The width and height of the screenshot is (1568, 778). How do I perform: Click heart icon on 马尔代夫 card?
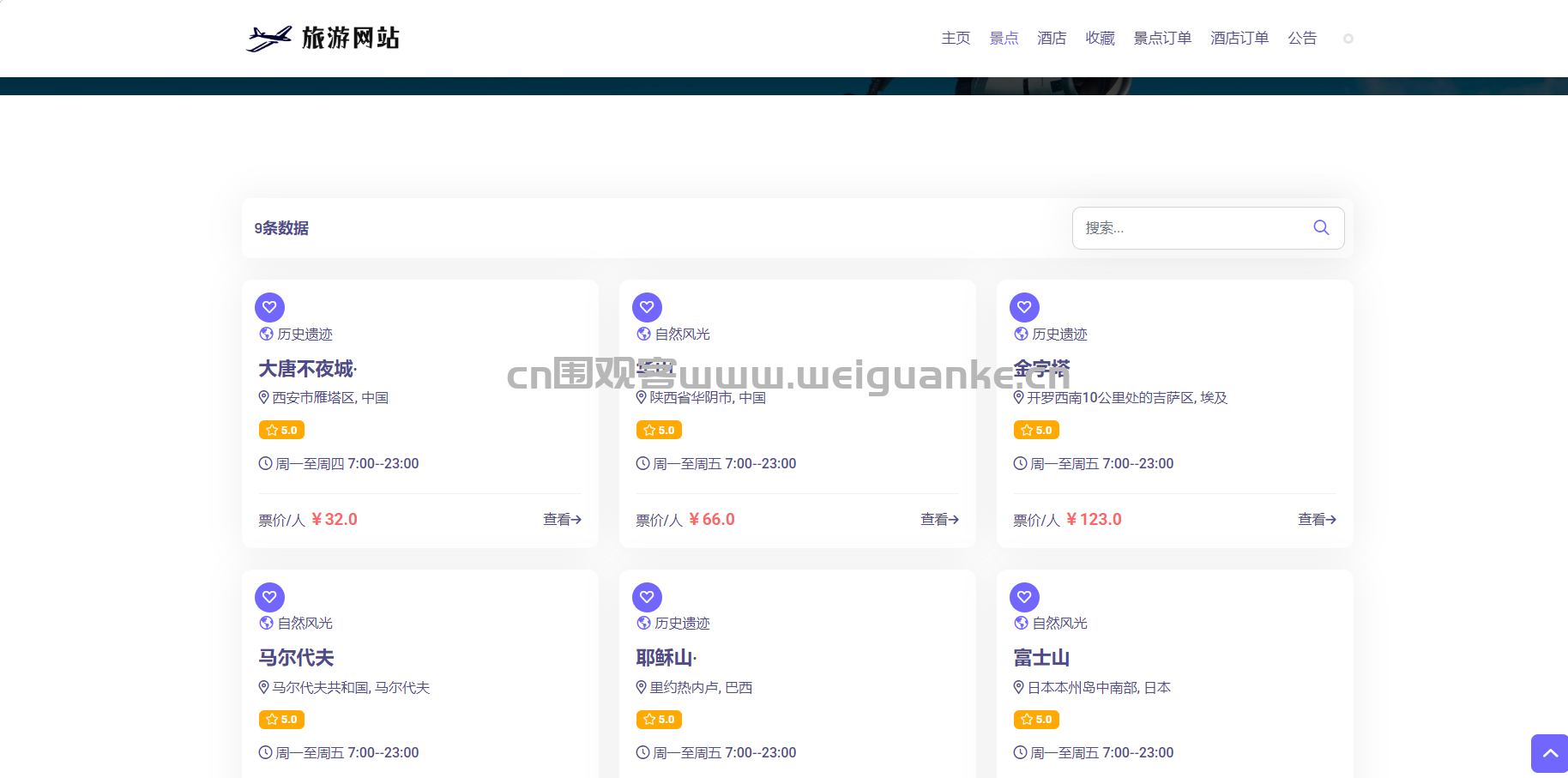coord(269,597)
